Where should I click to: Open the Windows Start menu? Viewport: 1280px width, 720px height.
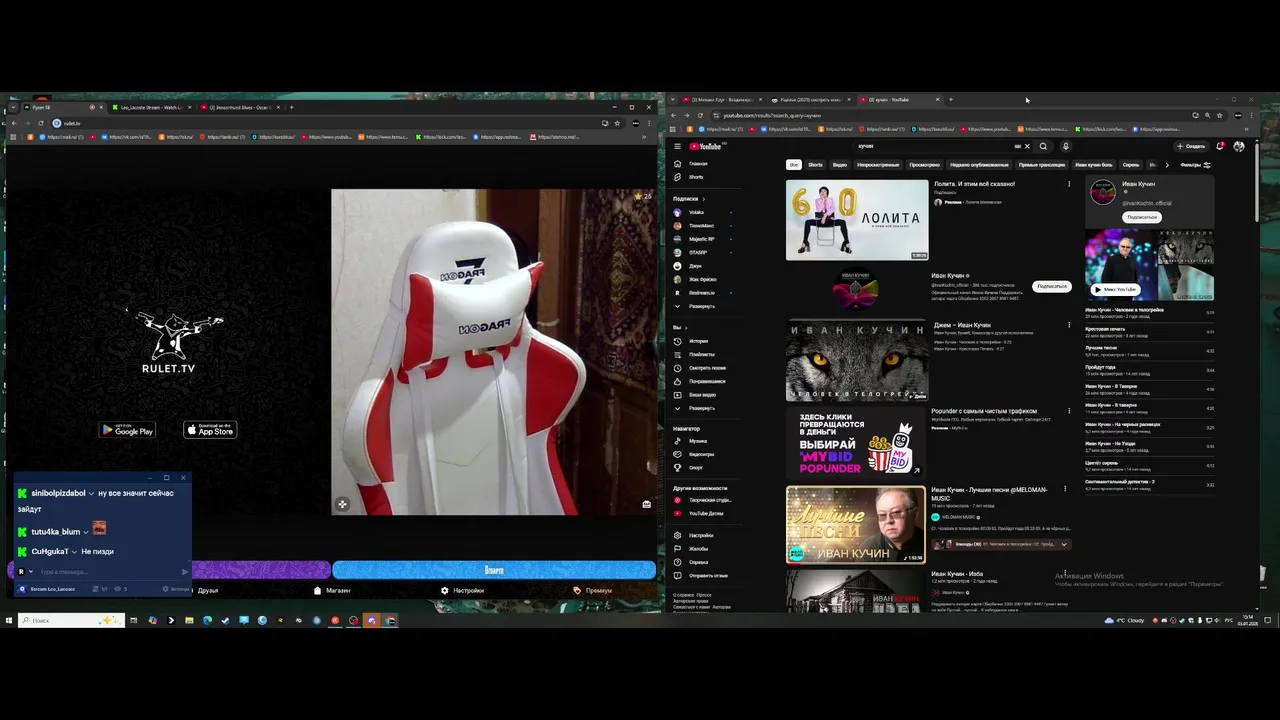tap(8, 621)
